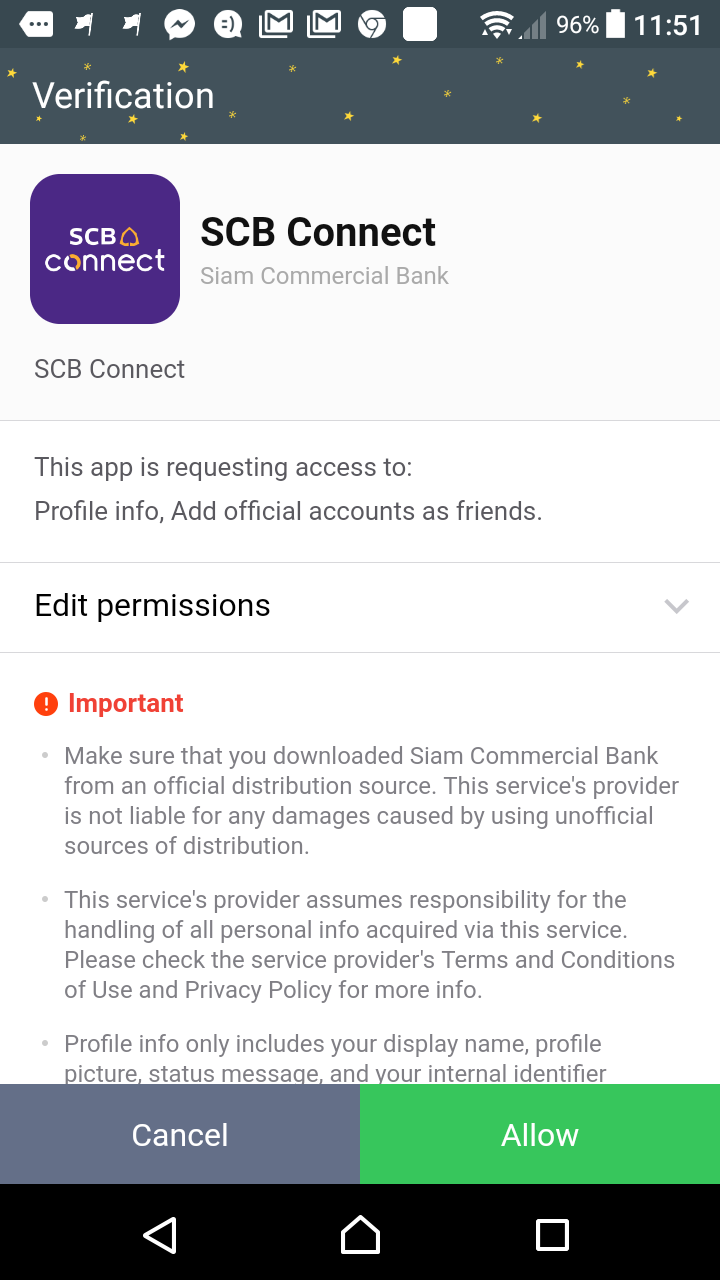The height and width of the screenshot is (1280, 720).
Task: Tap the white square notification icon
Action: pos(420,24)
